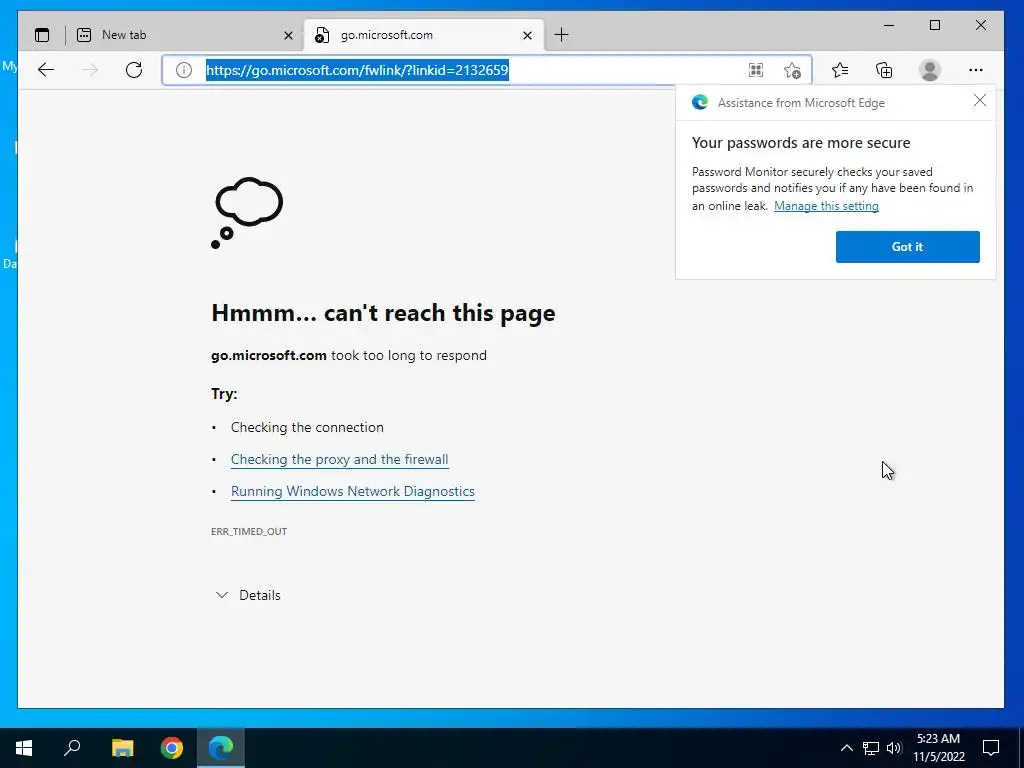Refresh the go.microsoft.com page
Image resolution: width=1024 pixels, height=768 pixels.
tap(134, 70)
